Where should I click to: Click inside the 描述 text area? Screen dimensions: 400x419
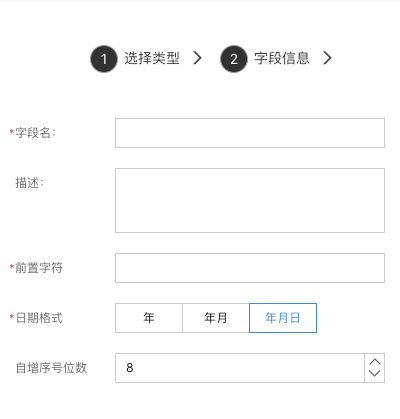click(x=250, y=201)
